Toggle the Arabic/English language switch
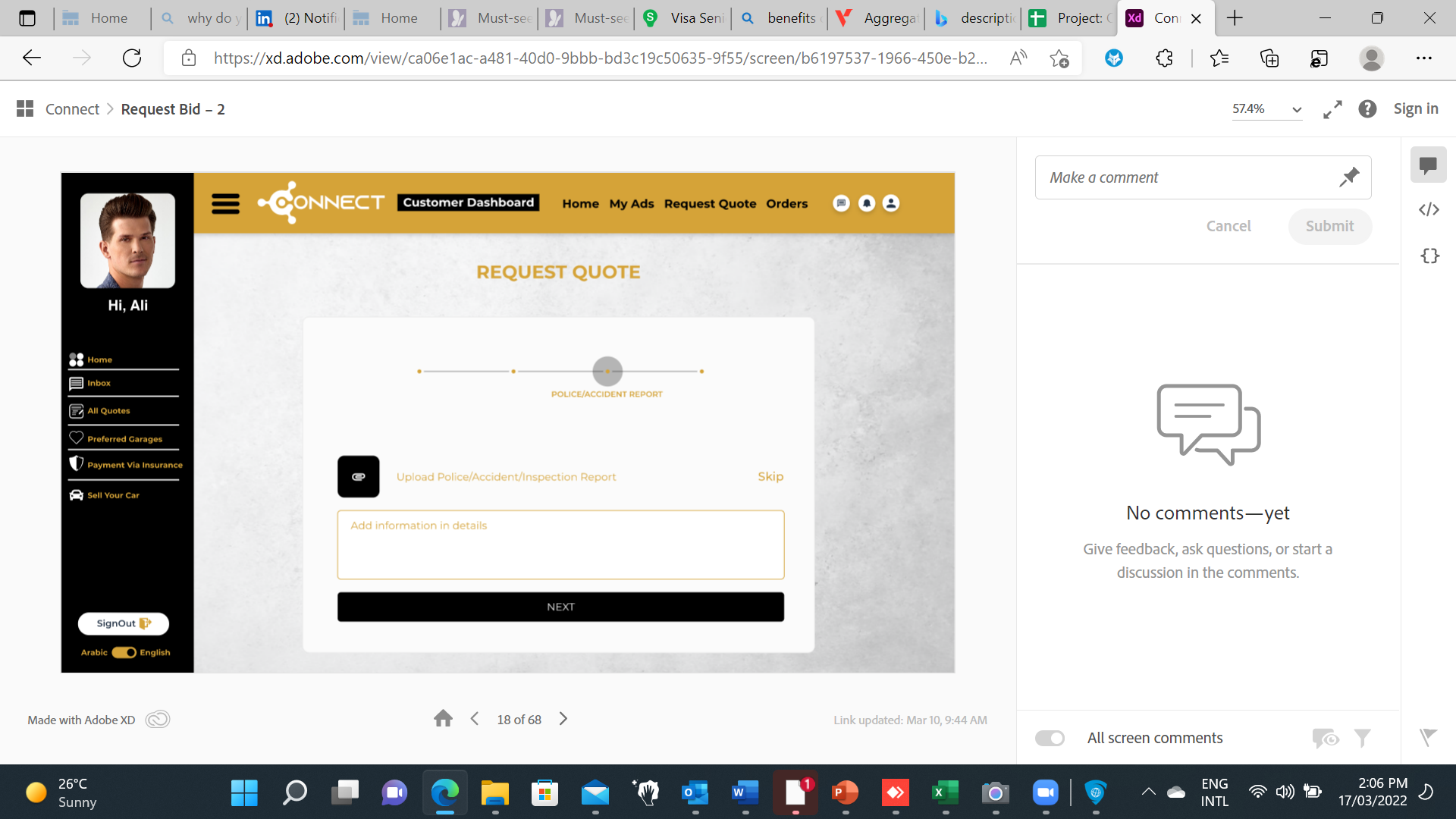 (x=124, y=652)
